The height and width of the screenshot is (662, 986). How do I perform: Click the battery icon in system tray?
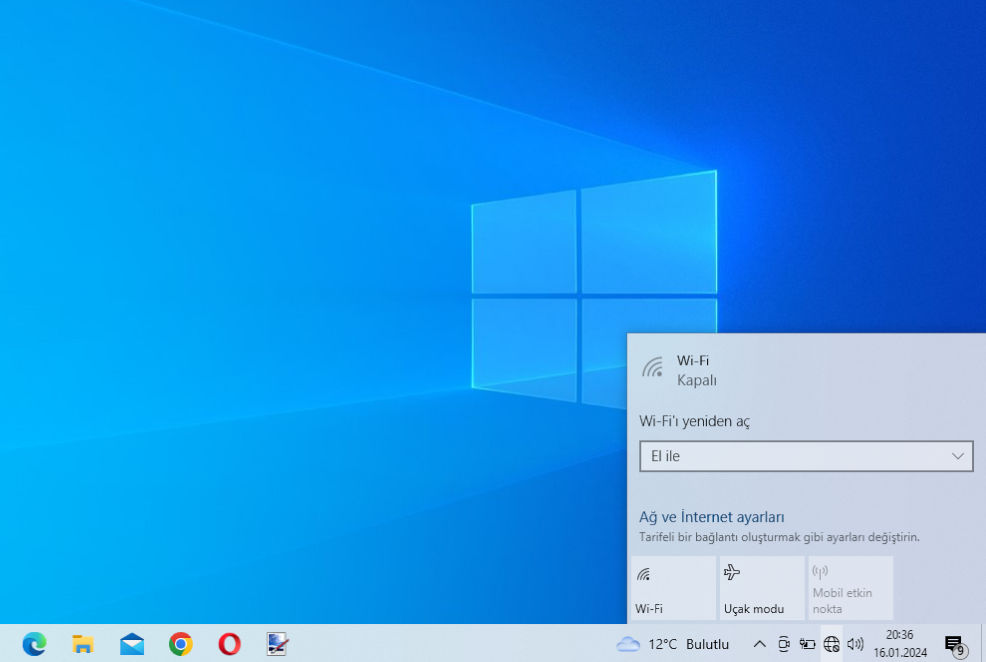click(x=807, y=644)
